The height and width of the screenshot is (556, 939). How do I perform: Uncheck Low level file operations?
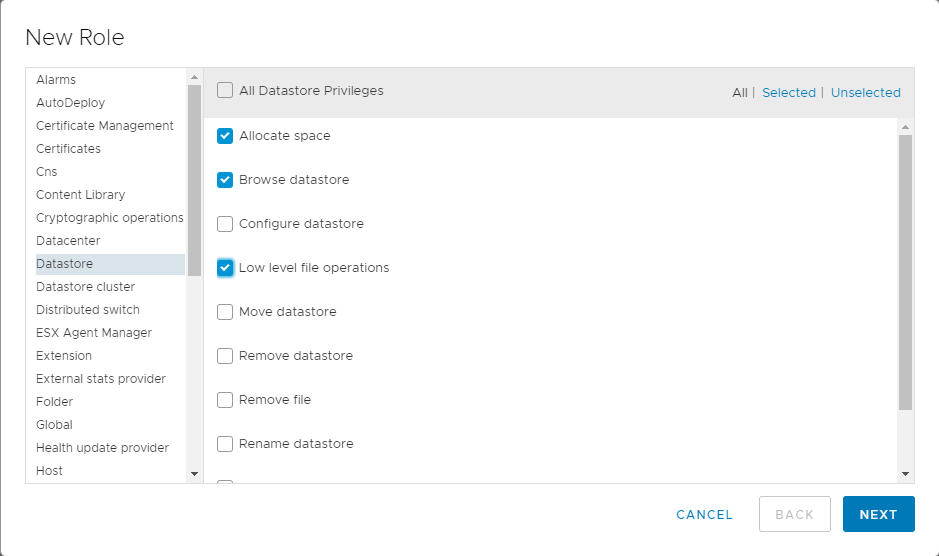[225, 268]
